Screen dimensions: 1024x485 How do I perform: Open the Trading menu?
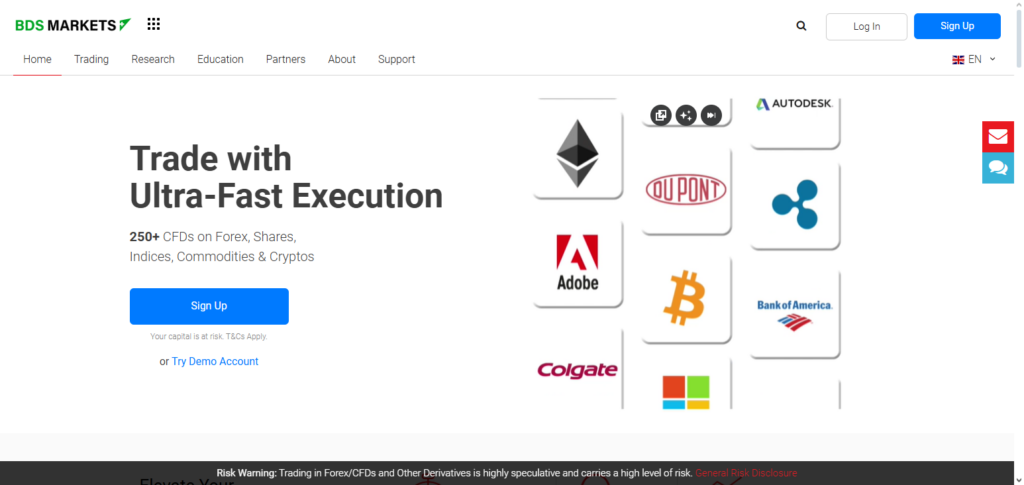(91, 59)
